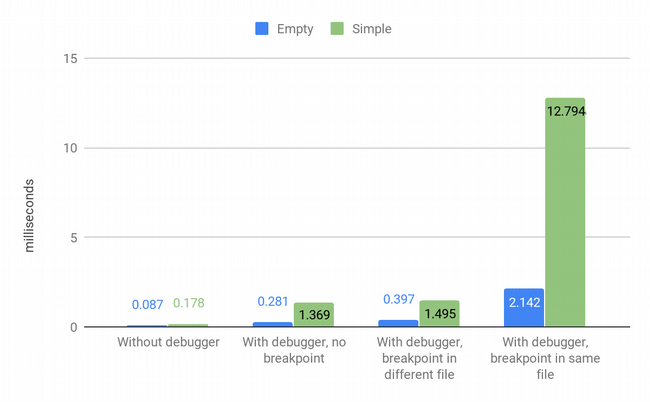Screen dimensions: 650x402
Task: Click the tall green 12.794 bar
Action: (565, 220)
